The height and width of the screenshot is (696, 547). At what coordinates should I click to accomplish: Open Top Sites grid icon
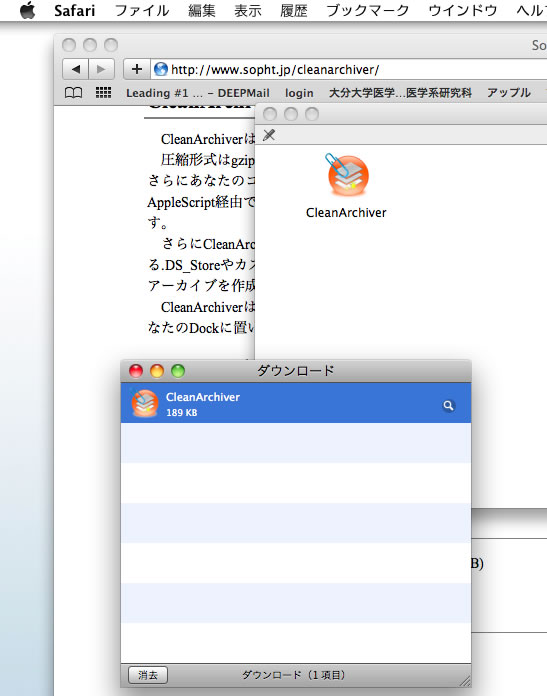click(x=103, y=92)
